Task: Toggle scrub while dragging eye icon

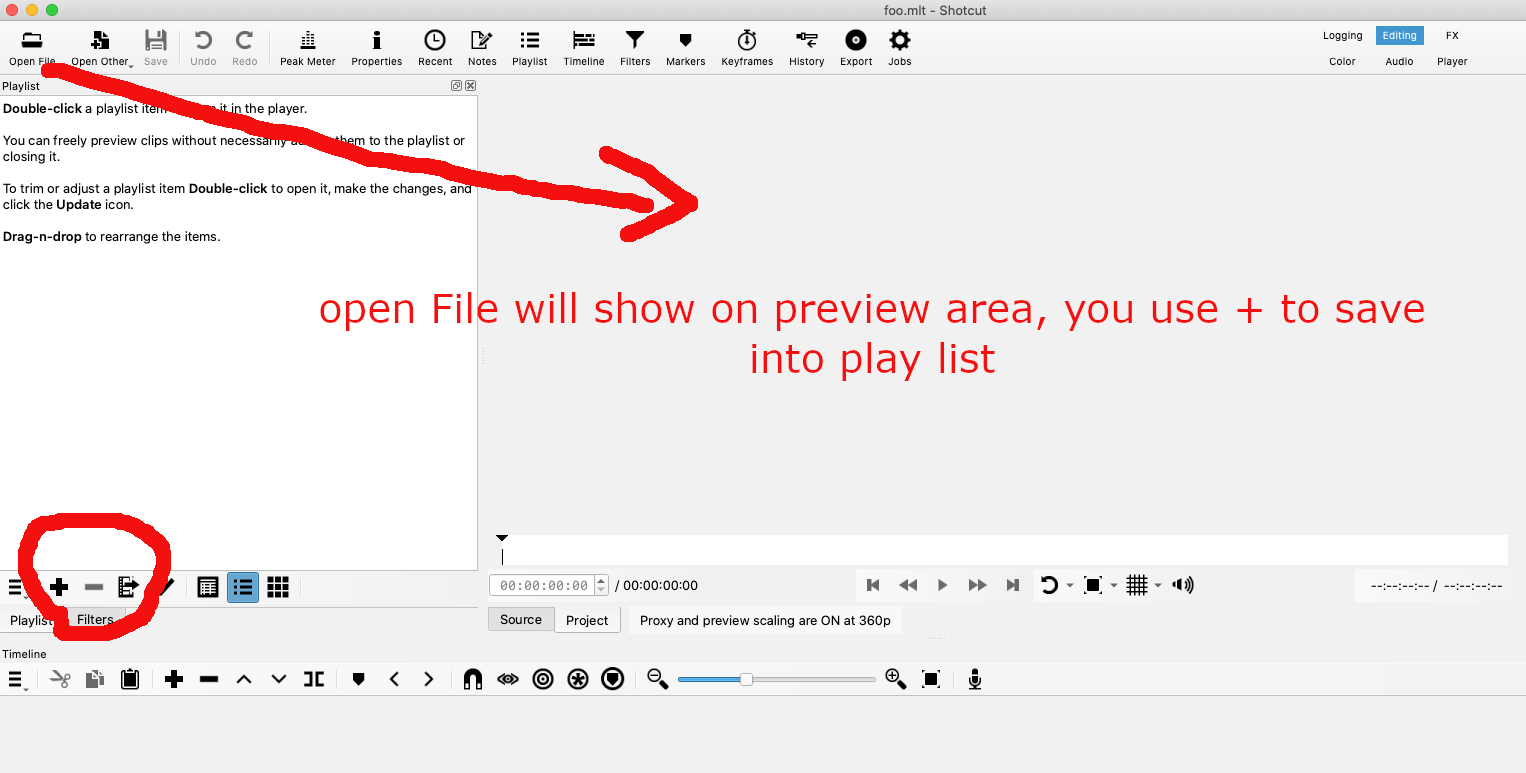Action: pyautogui.click(x=508, y=680)
